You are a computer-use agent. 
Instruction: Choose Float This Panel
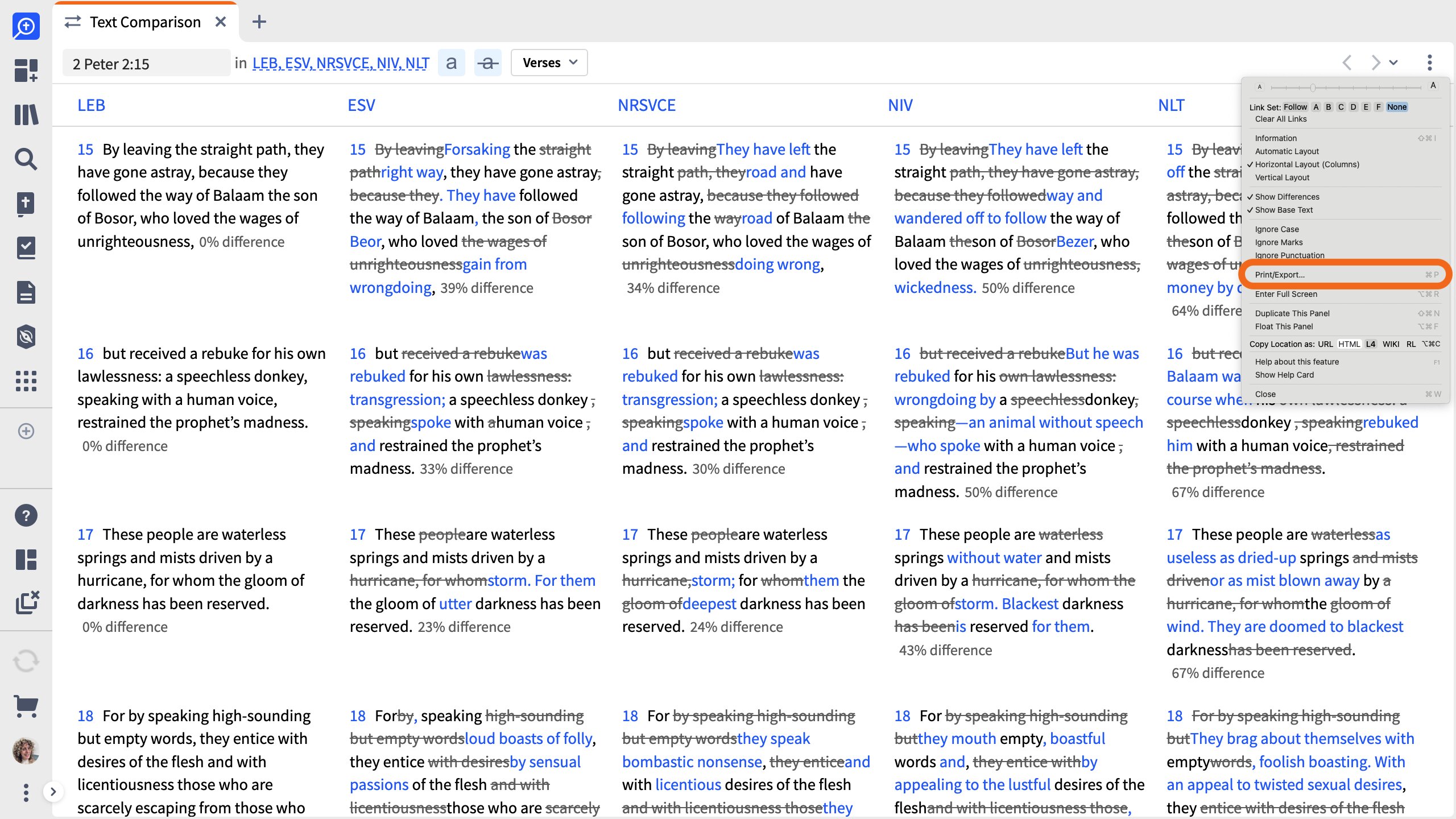(x=1346, y=326)
